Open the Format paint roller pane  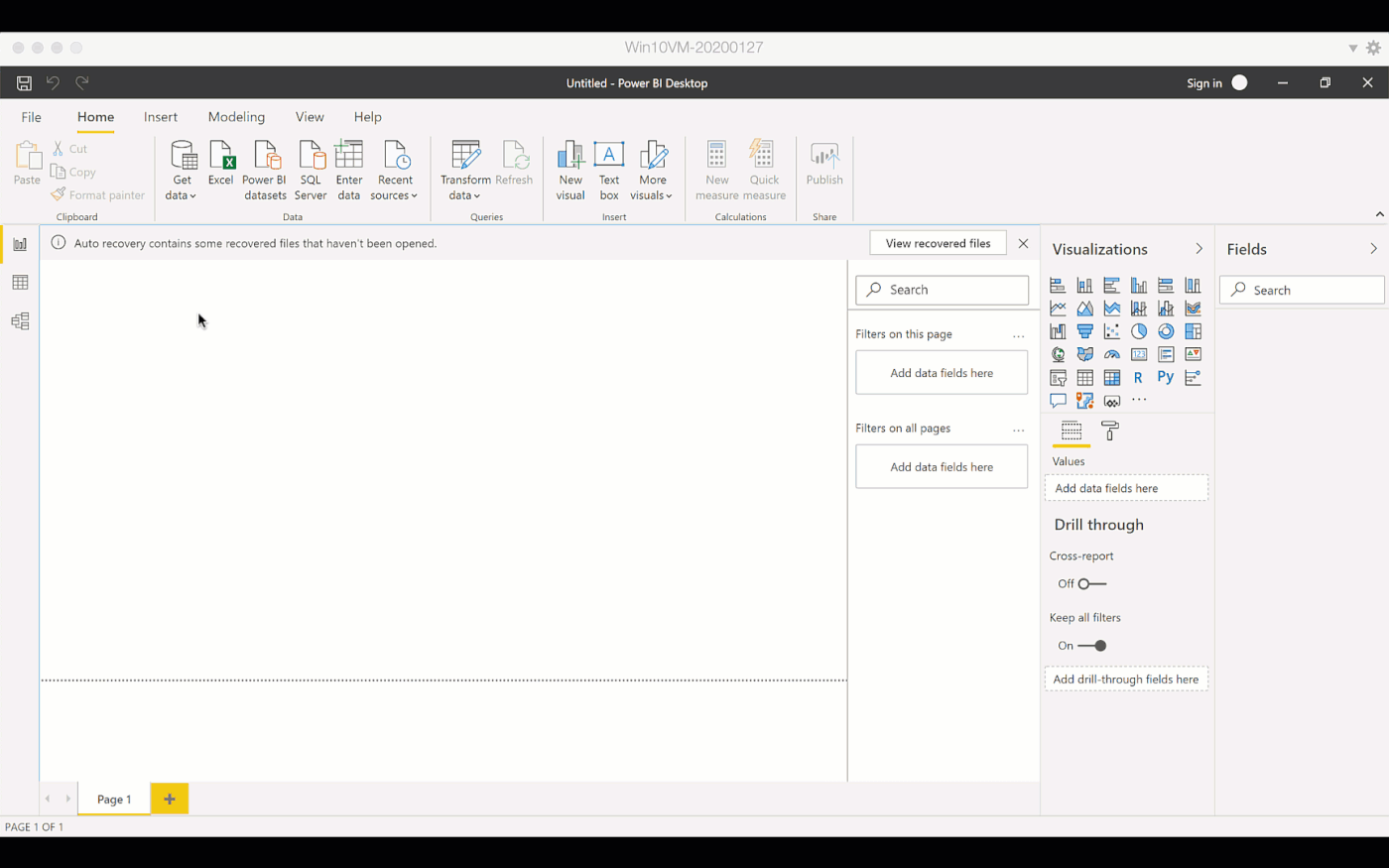[x=1110, y=431]
